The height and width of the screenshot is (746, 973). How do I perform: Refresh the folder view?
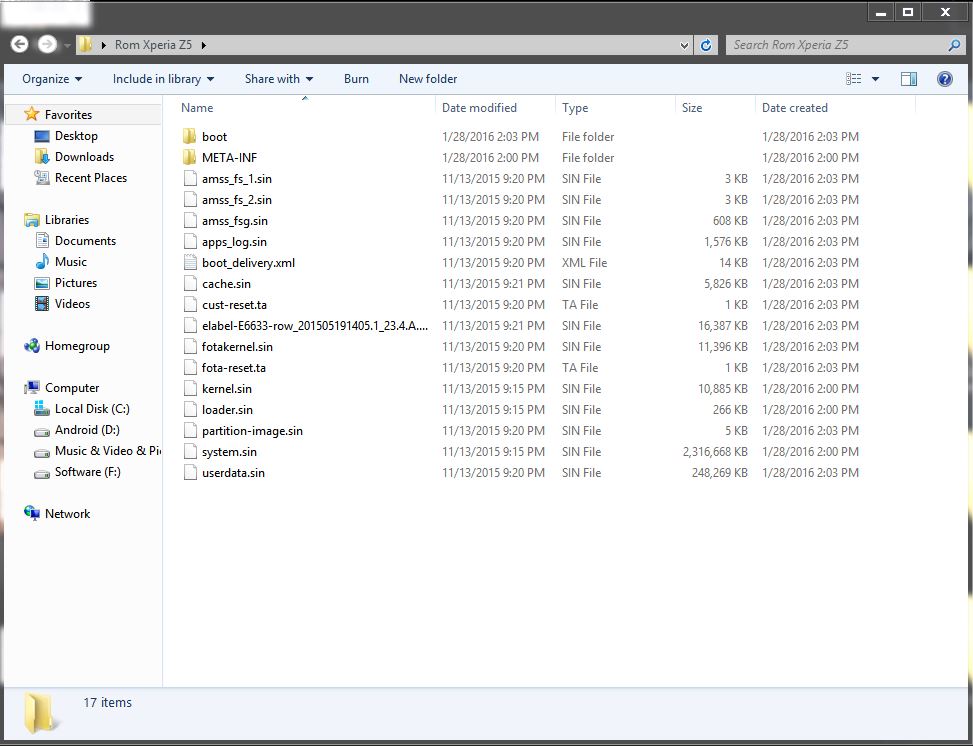pos(706,45)
